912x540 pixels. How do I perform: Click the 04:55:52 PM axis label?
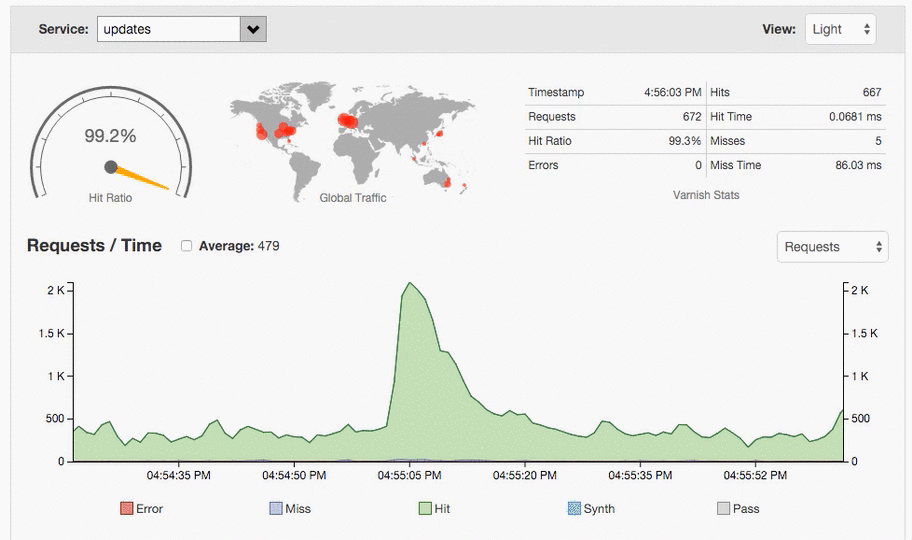[x=755, y=475]
